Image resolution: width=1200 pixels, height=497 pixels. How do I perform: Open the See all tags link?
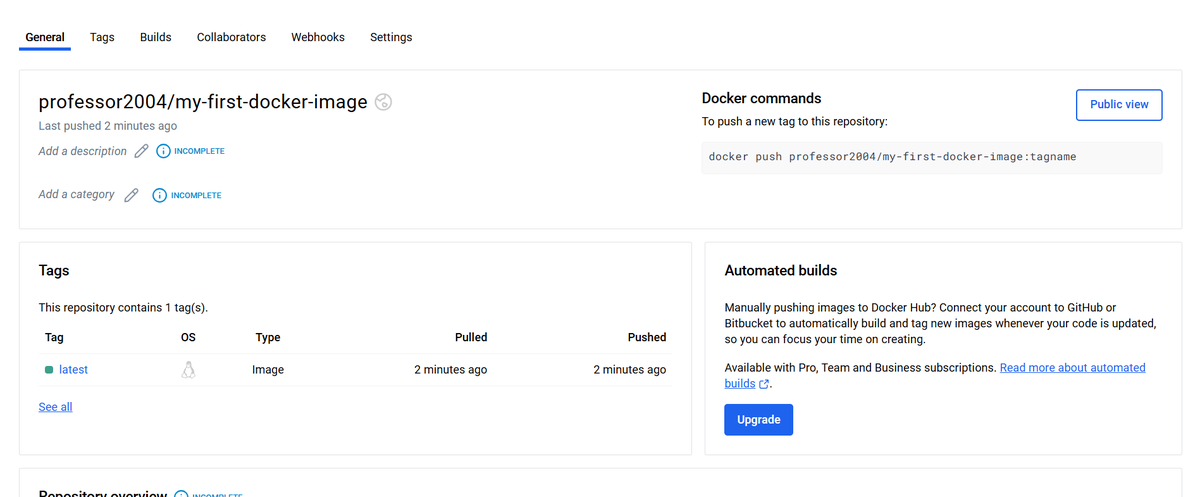coord(55,407)
